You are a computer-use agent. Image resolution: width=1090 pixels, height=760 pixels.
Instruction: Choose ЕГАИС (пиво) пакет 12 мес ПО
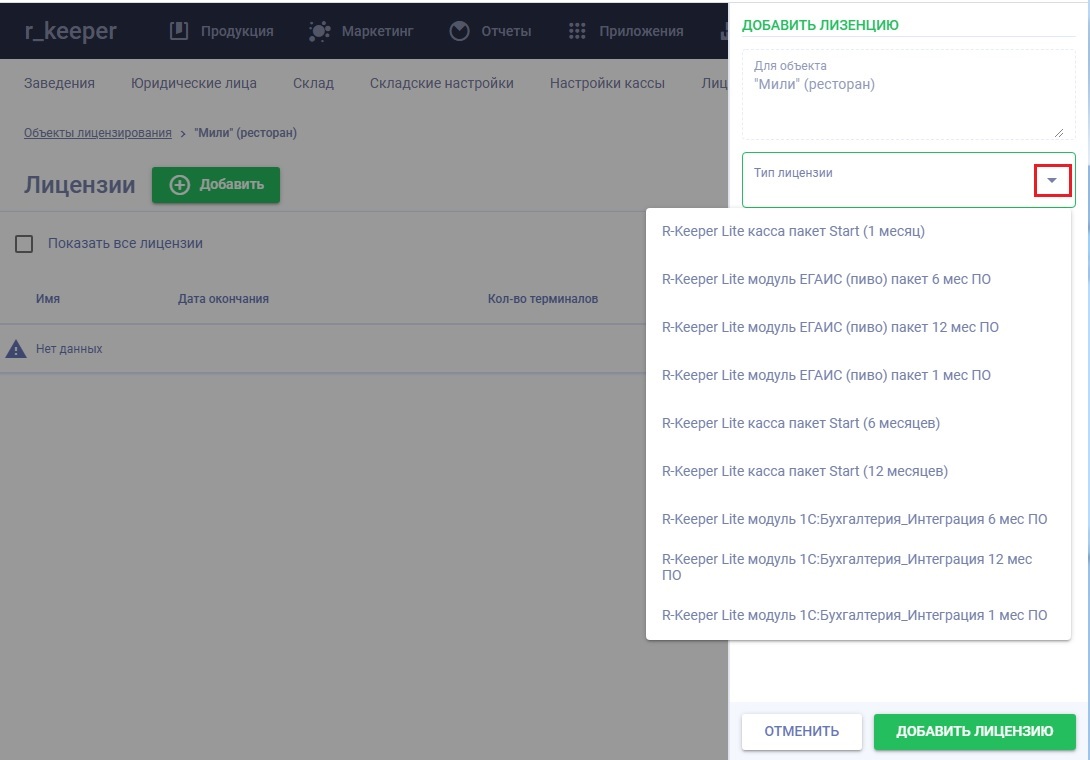click(x=858, y=328)
